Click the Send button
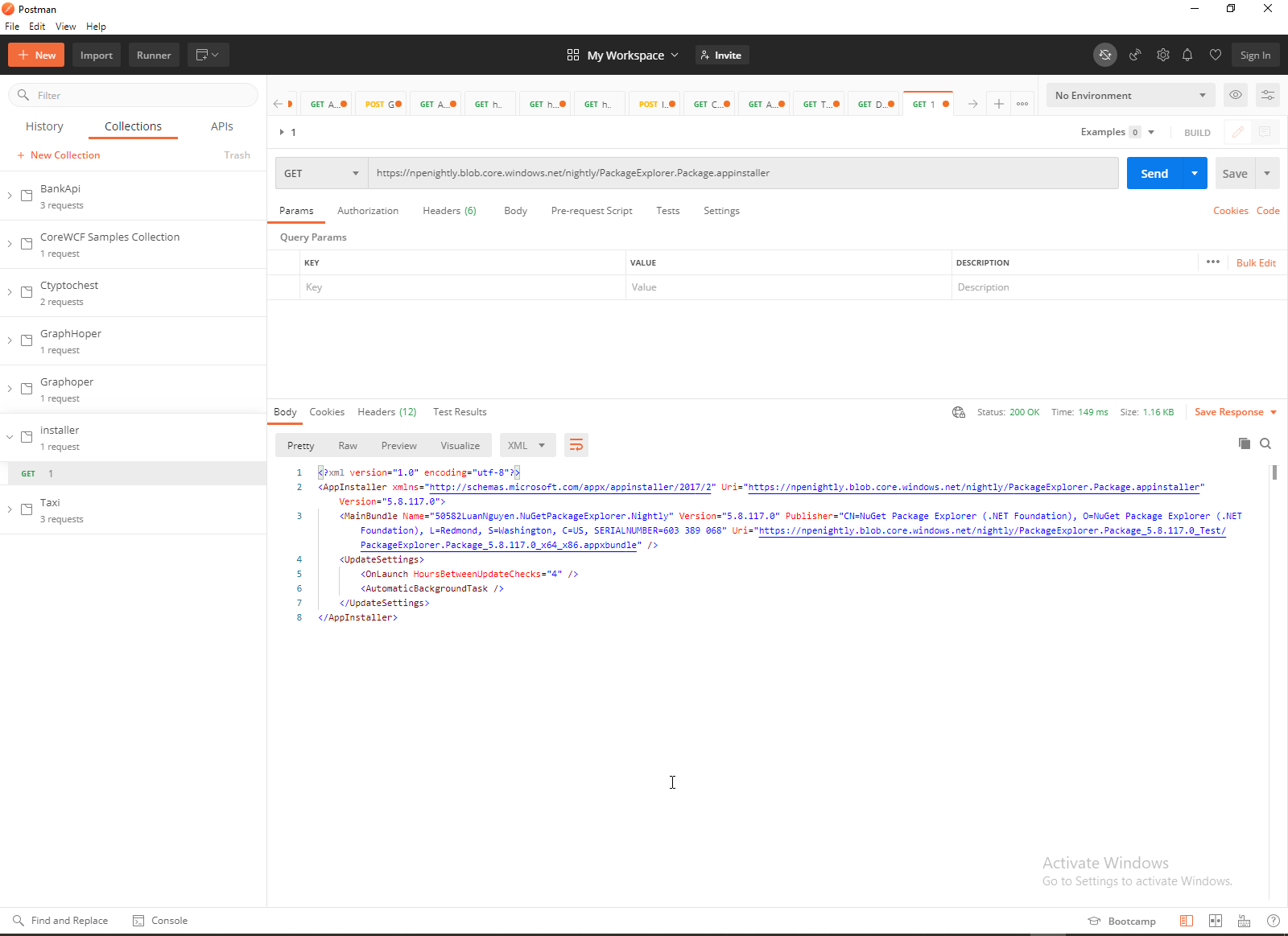1288x936 pixels. tap(1154, 173)
